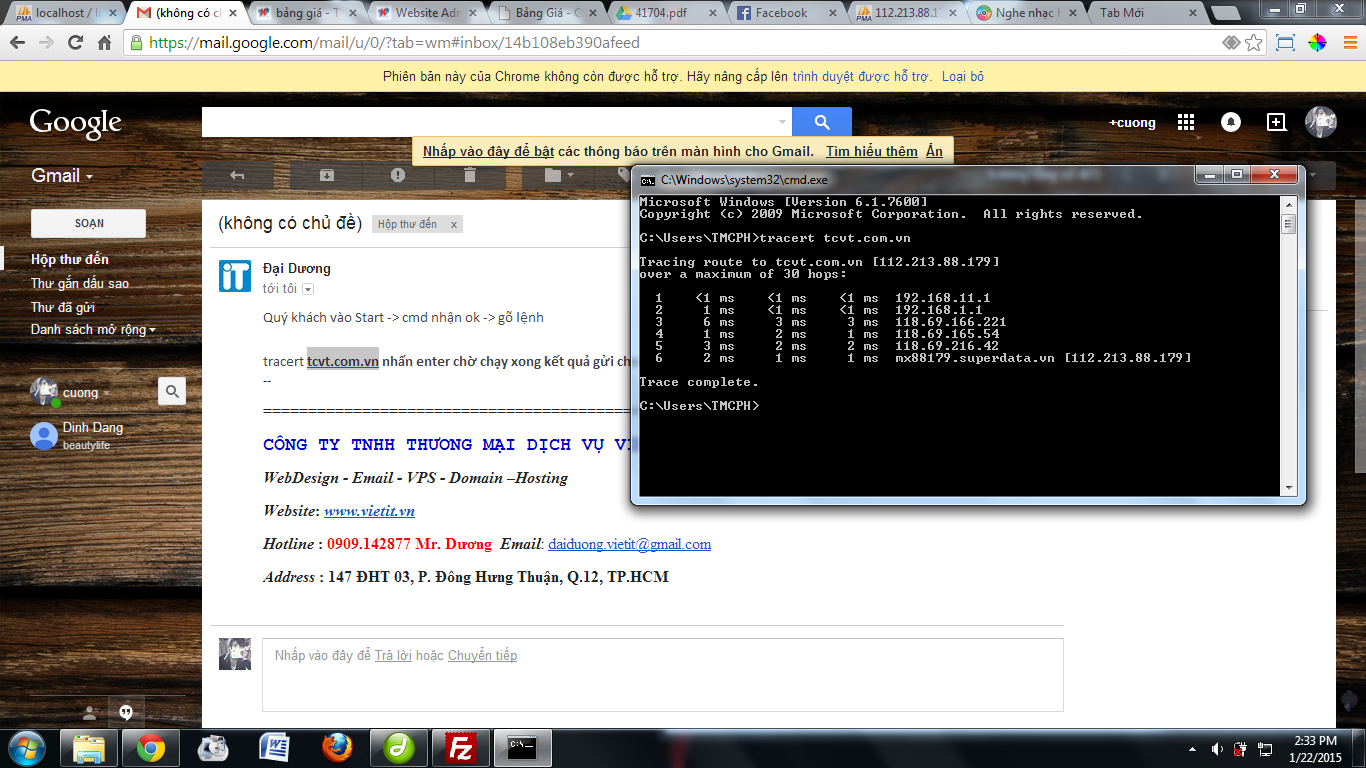Viewport: 1366px width, 768px height.
Task: Click the Trả lời reply link
Action: (393, 656)
